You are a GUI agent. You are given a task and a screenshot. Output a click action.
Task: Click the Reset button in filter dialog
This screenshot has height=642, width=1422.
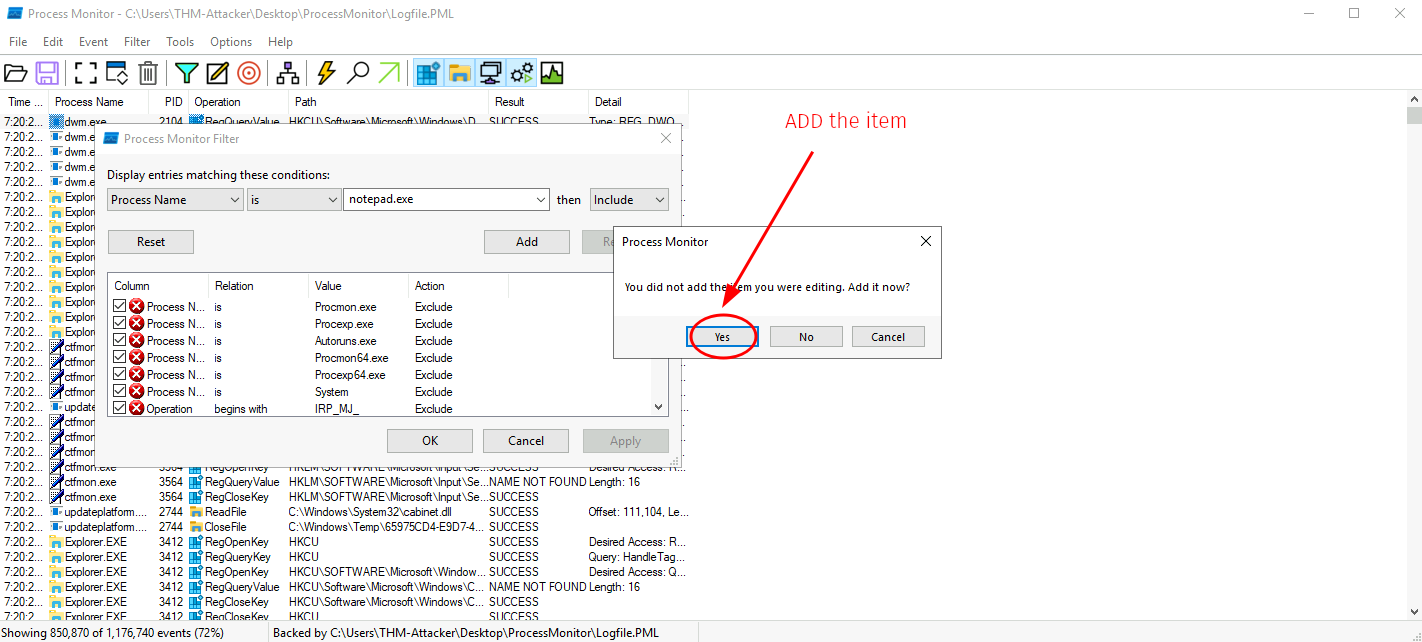[151, 242]
